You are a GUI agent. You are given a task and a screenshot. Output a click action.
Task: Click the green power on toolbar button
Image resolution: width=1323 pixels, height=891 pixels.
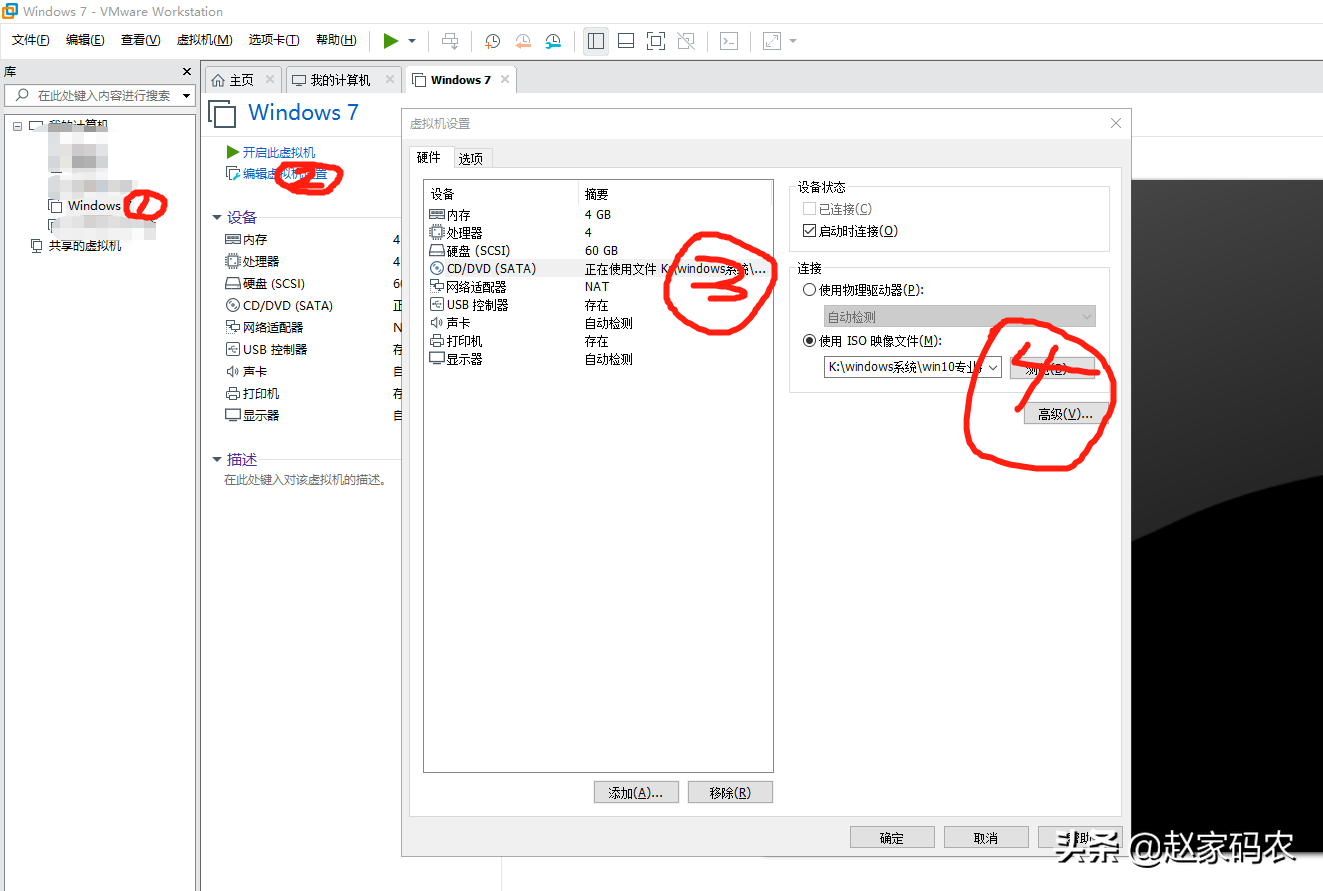390,41
